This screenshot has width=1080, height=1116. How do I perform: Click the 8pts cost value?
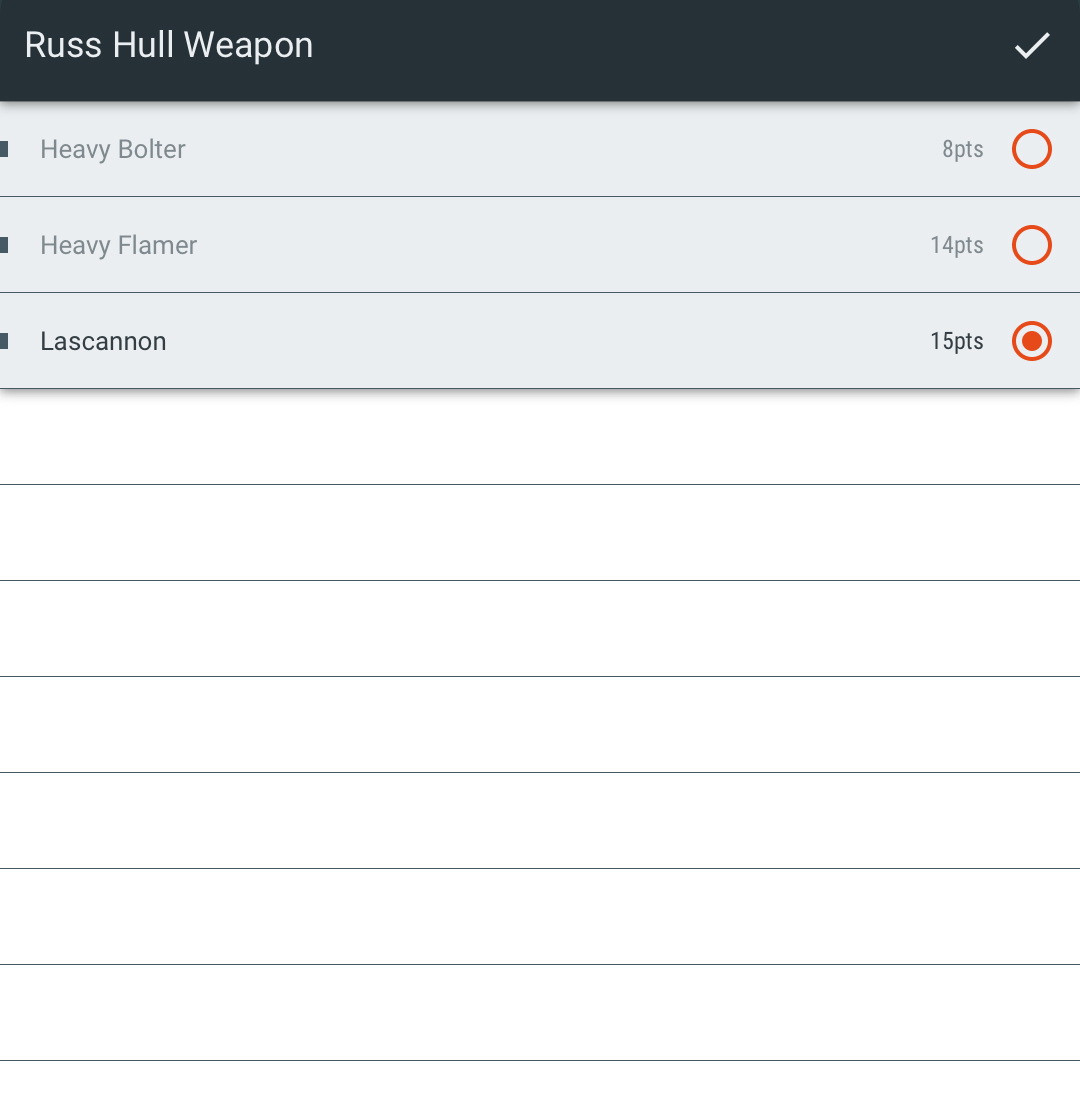963,149
